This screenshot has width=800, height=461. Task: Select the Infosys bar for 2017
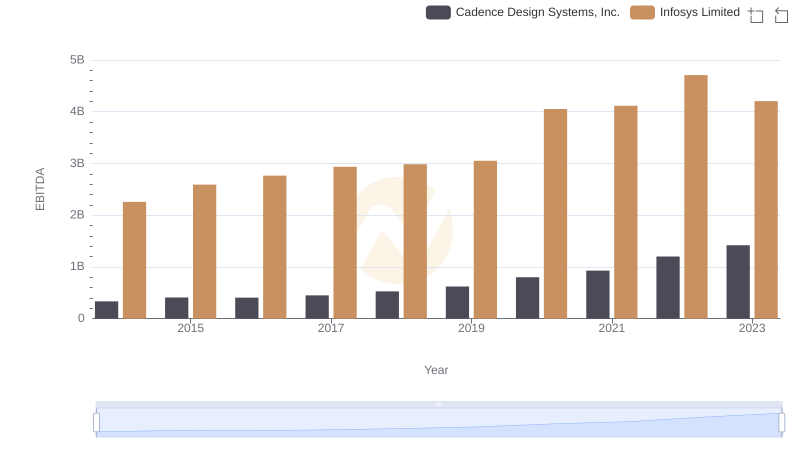point(345,243)
